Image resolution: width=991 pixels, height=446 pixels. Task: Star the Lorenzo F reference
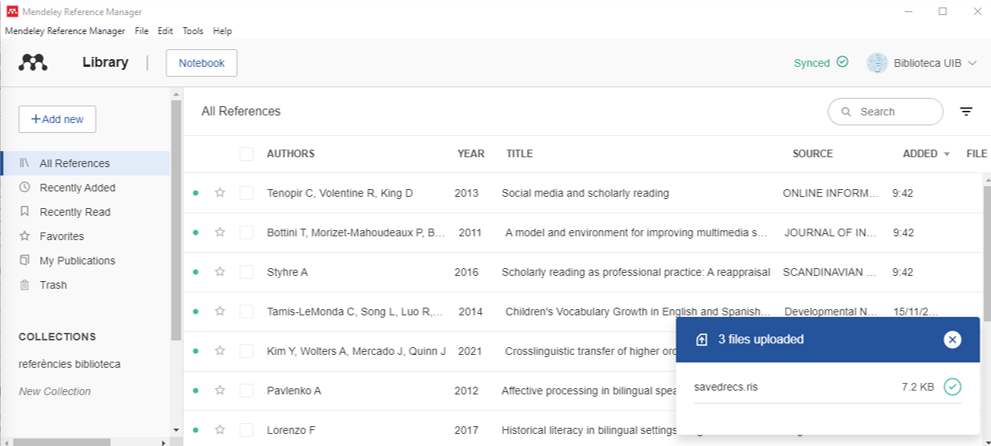(x=220, y=430)
